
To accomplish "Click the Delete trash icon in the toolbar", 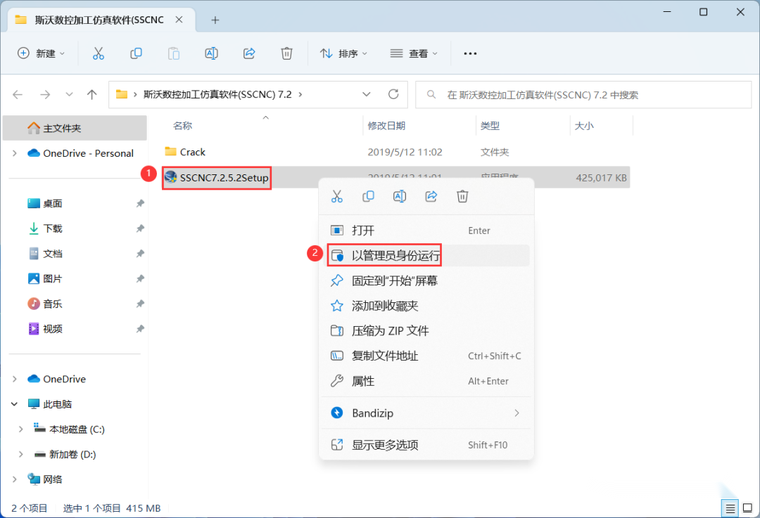I will tap(287, 53).
